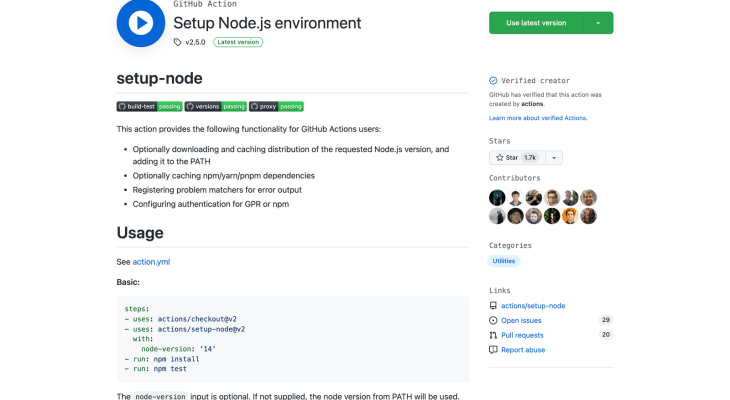
Task: Click the Latest version label badge
Action: (x=239, y=42)
